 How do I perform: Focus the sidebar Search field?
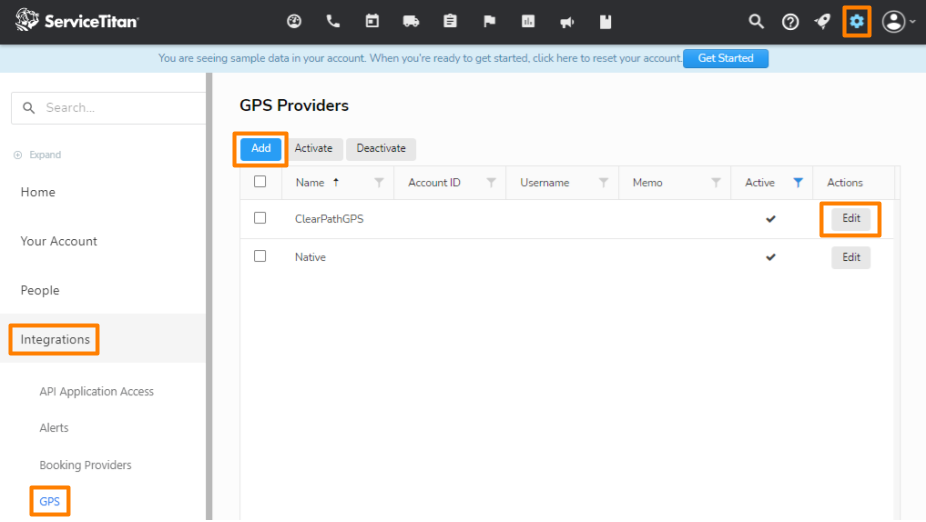click(109, 108)
